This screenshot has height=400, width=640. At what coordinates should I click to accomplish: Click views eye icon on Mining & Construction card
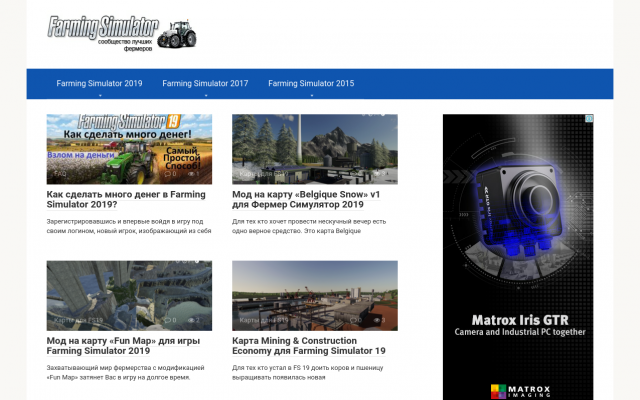coord(377,320)
